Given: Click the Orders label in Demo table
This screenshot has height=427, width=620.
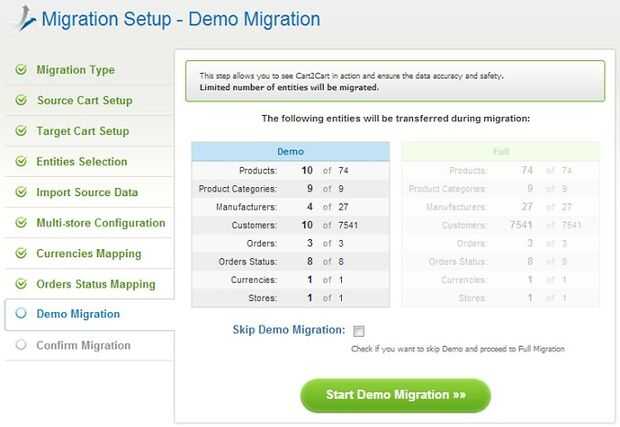Looking at the screenshot, I should pos(261,244).
